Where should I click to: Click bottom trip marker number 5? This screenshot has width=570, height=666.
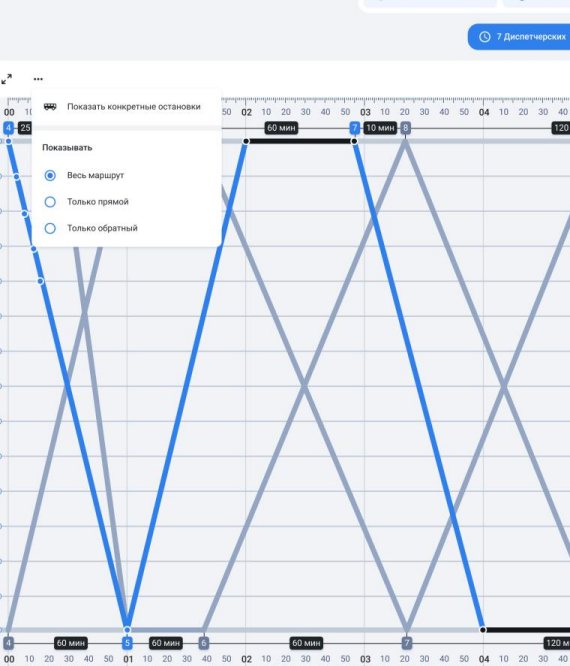coord(127,643)
